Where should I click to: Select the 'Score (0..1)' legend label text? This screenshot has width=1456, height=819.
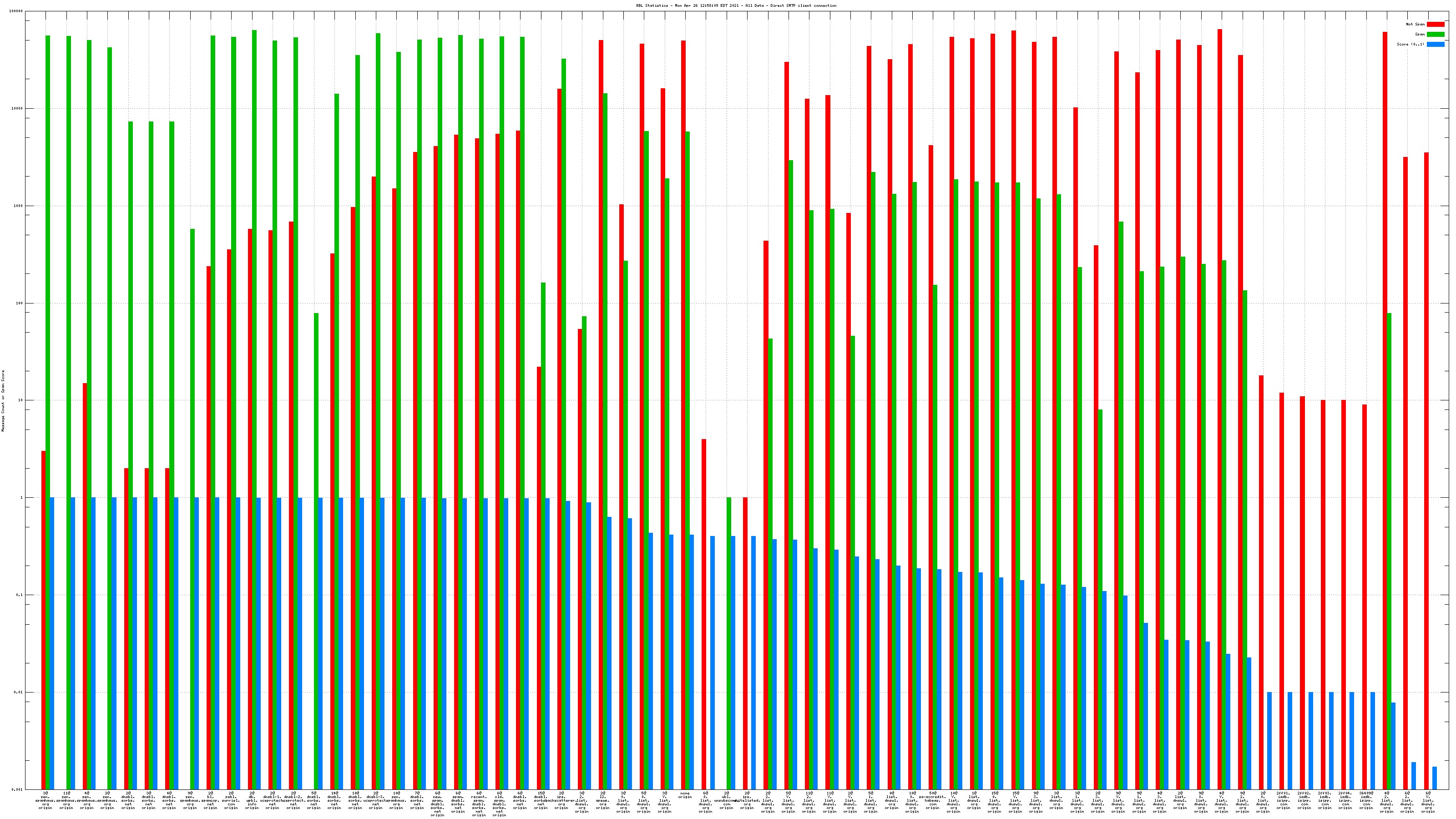(x=1410, y=44)
